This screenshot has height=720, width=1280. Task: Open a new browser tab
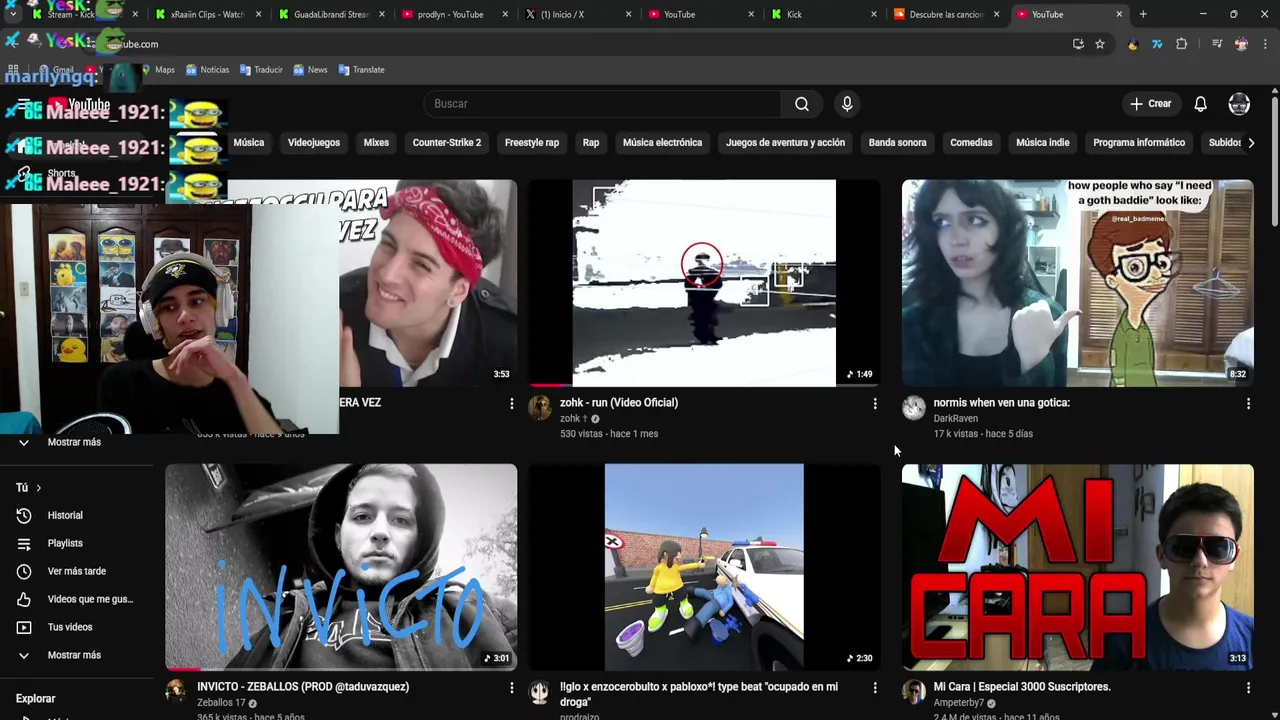[x=1143, y=14]
